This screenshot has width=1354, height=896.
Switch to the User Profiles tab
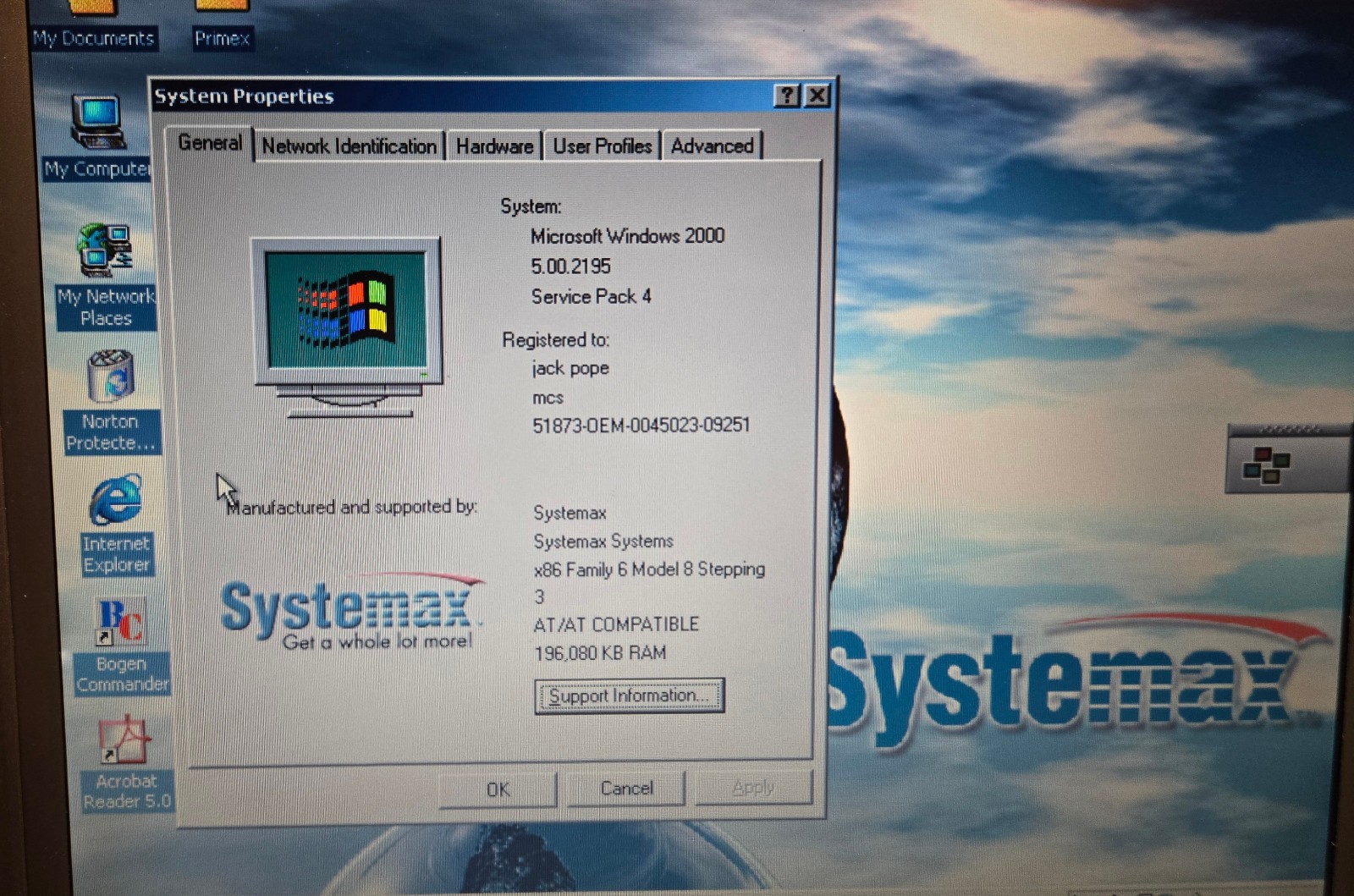coord(602,146)
